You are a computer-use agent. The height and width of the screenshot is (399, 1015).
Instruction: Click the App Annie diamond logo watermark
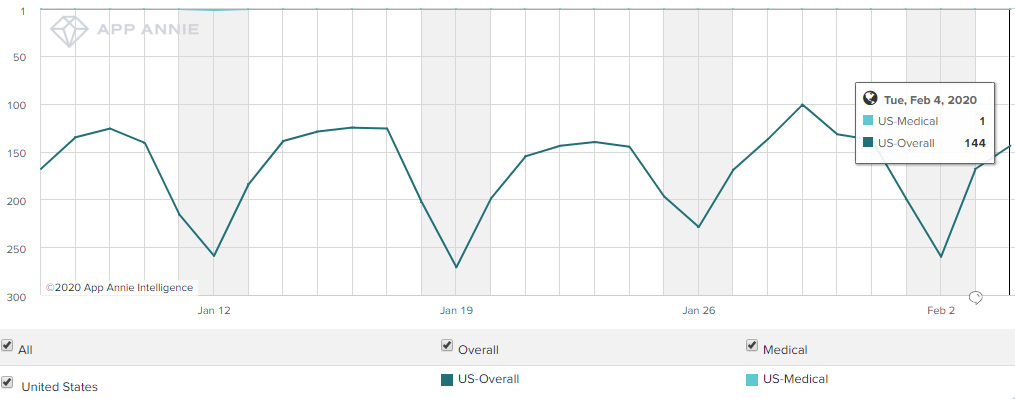(x=69, y=30)
